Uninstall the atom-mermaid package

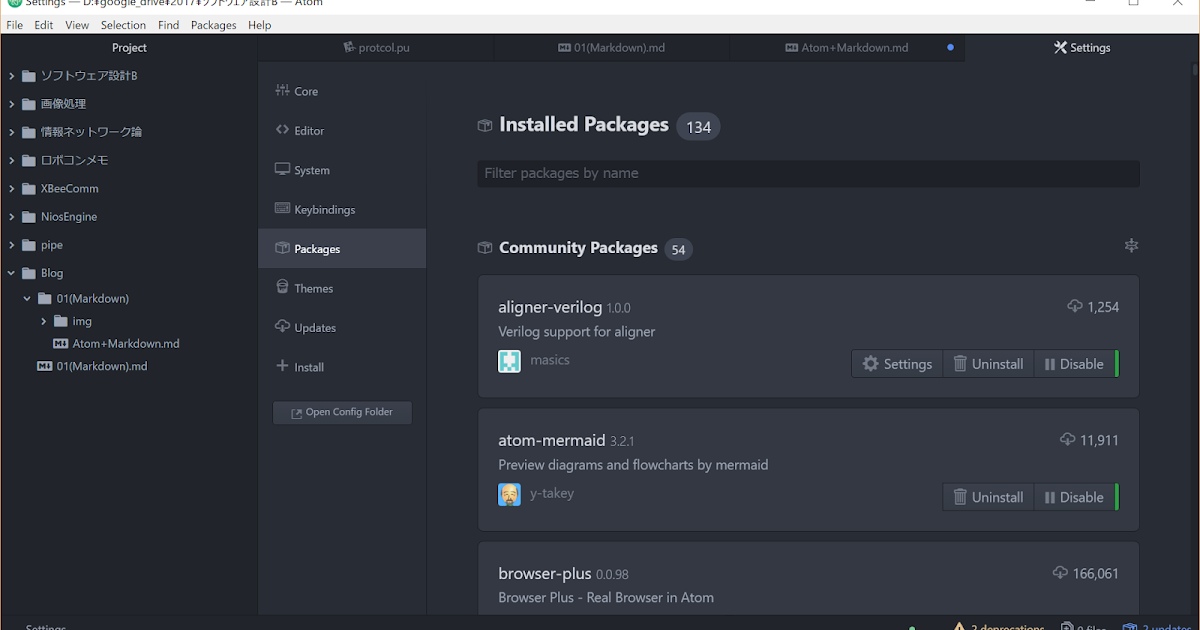click(988, 497)
